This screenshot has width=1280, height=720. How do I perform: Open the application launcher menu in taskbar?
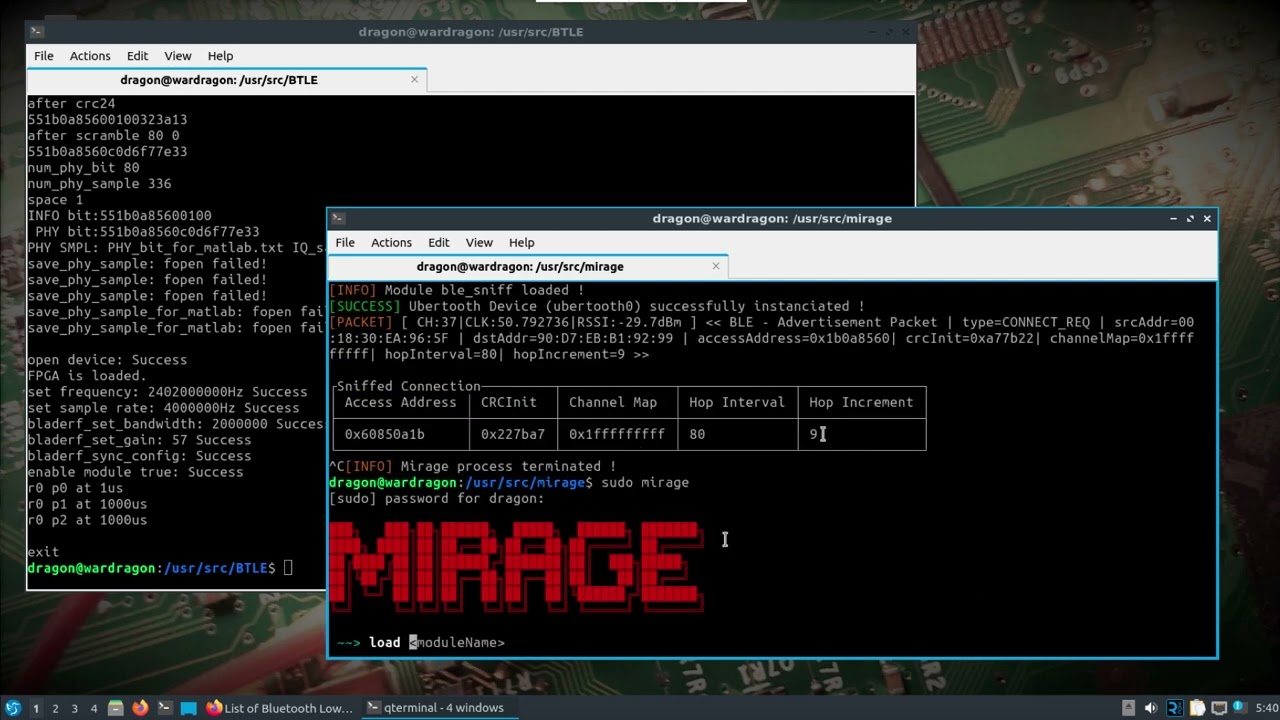(13, 708)
